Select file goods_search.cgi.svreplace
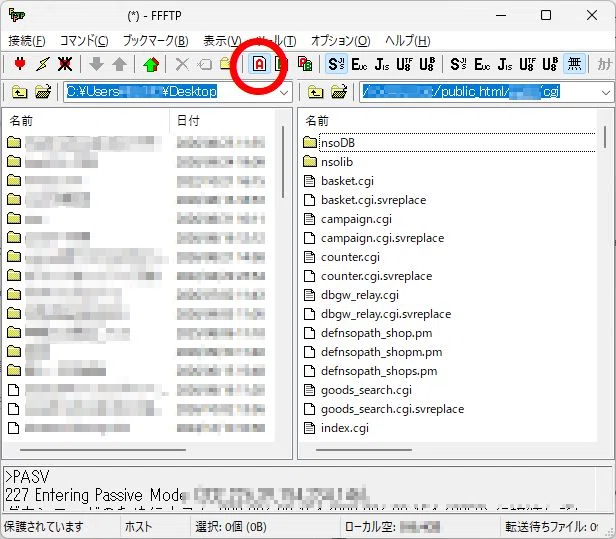 (x=392, y=409)
